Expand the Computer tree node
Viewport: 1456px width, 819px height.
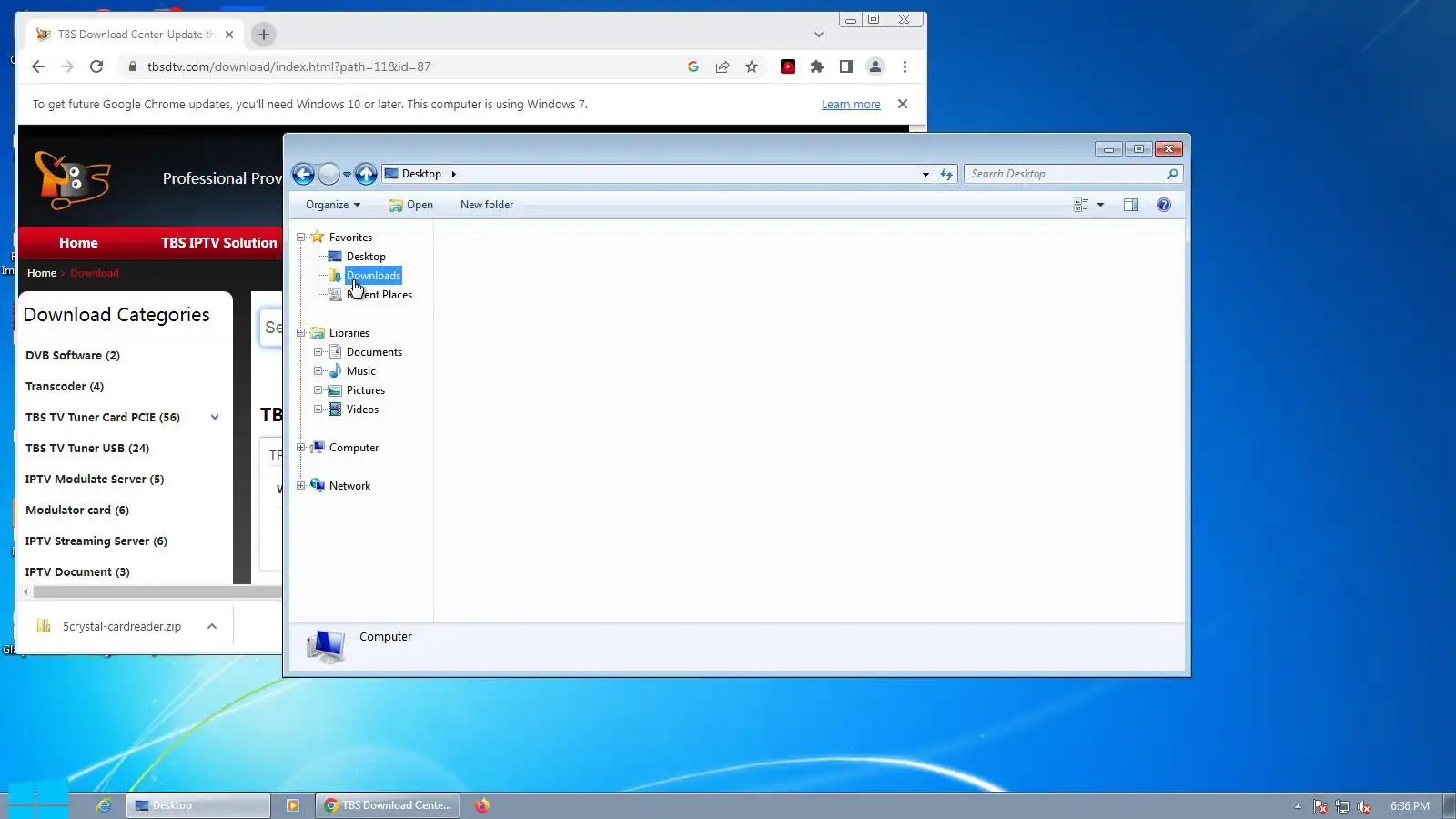(x=300, y=448)
